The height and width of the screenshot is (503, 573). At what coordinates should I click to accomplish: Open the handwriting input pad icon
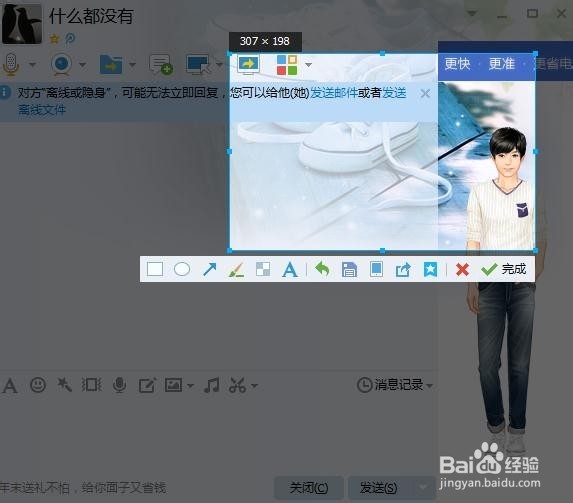[147, 385]
